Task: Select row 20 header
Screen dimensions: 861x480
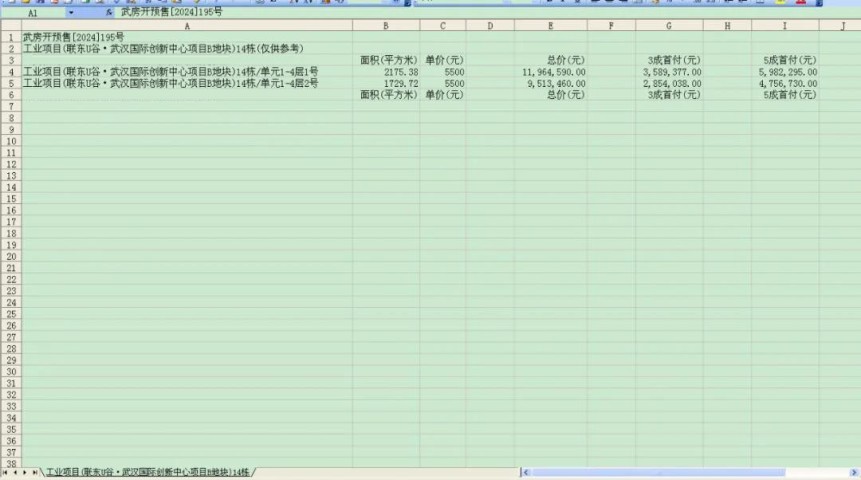Action: (11, 256)
